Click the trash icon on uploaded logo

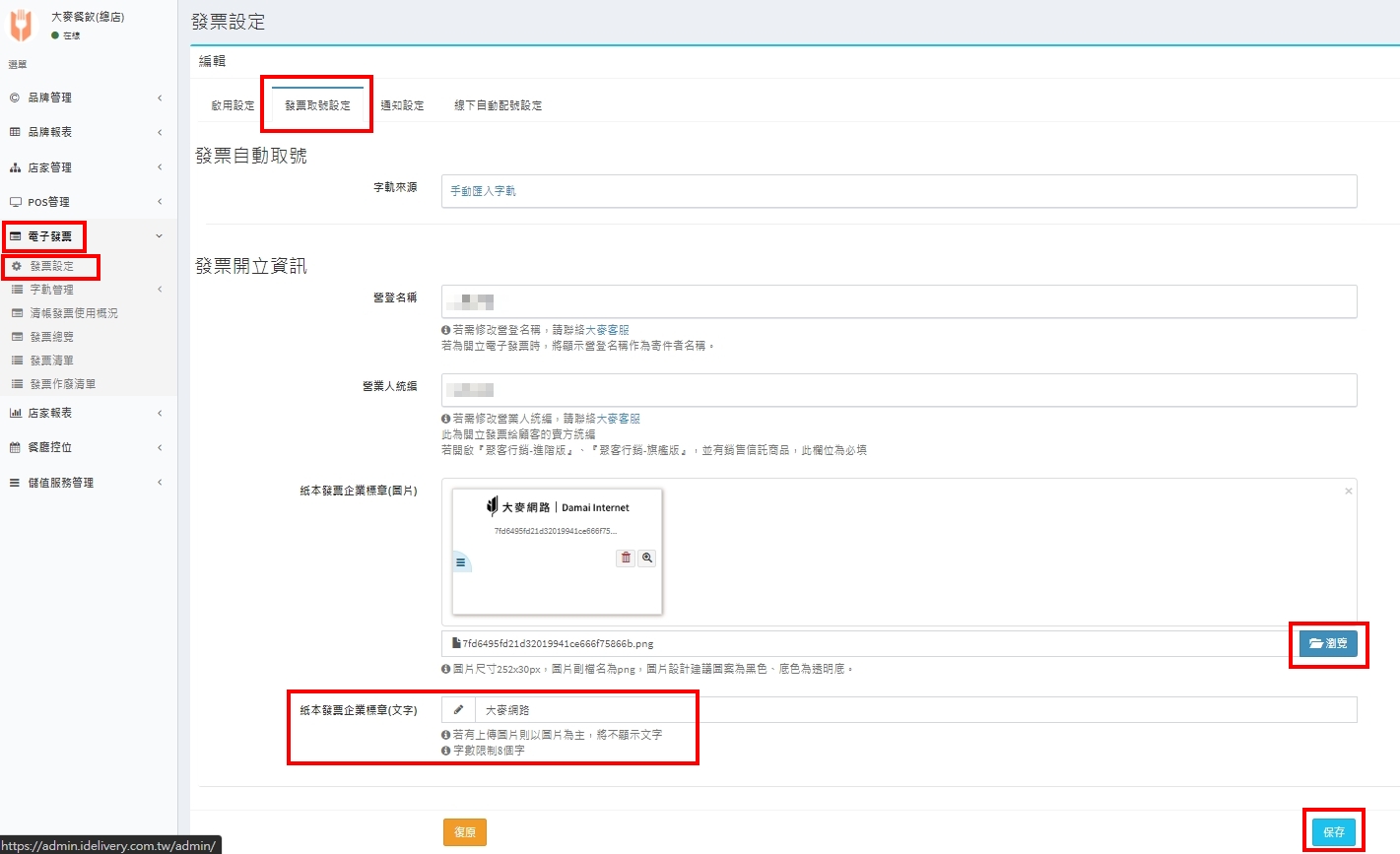coord(626,558)
